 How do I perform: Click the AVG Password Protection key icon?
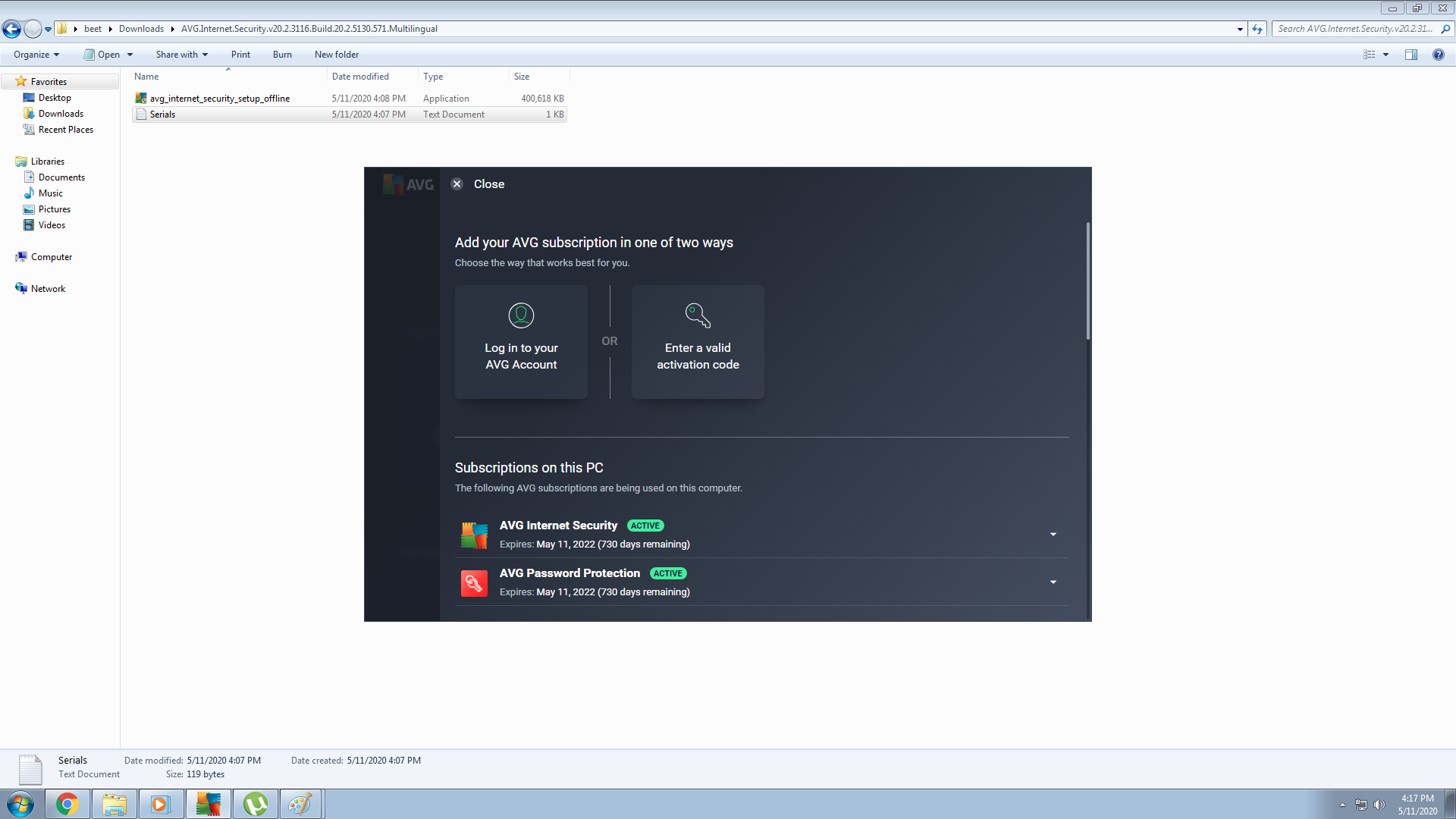(474, 583)
